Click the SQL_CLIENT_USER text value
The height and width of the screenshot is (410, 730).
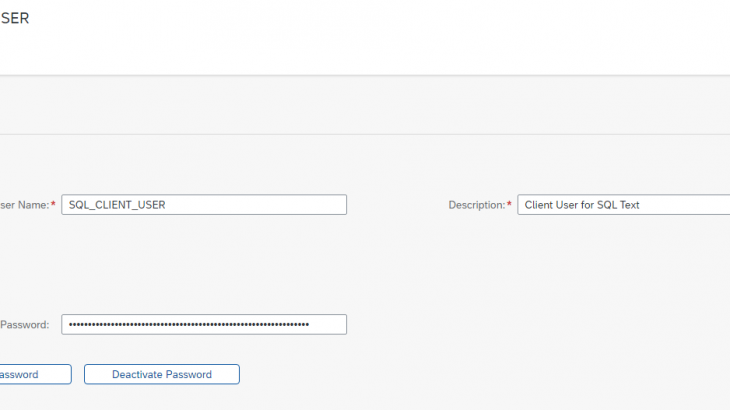pyautogui.click(x=117, y=205)
